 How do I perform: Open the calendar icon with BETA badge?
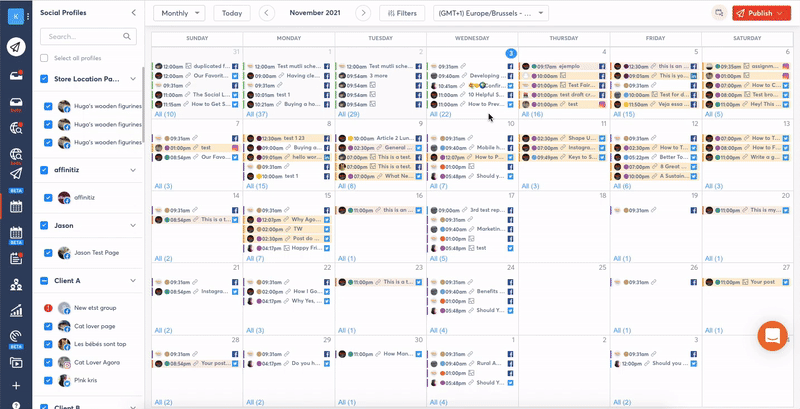pos(16,234)
